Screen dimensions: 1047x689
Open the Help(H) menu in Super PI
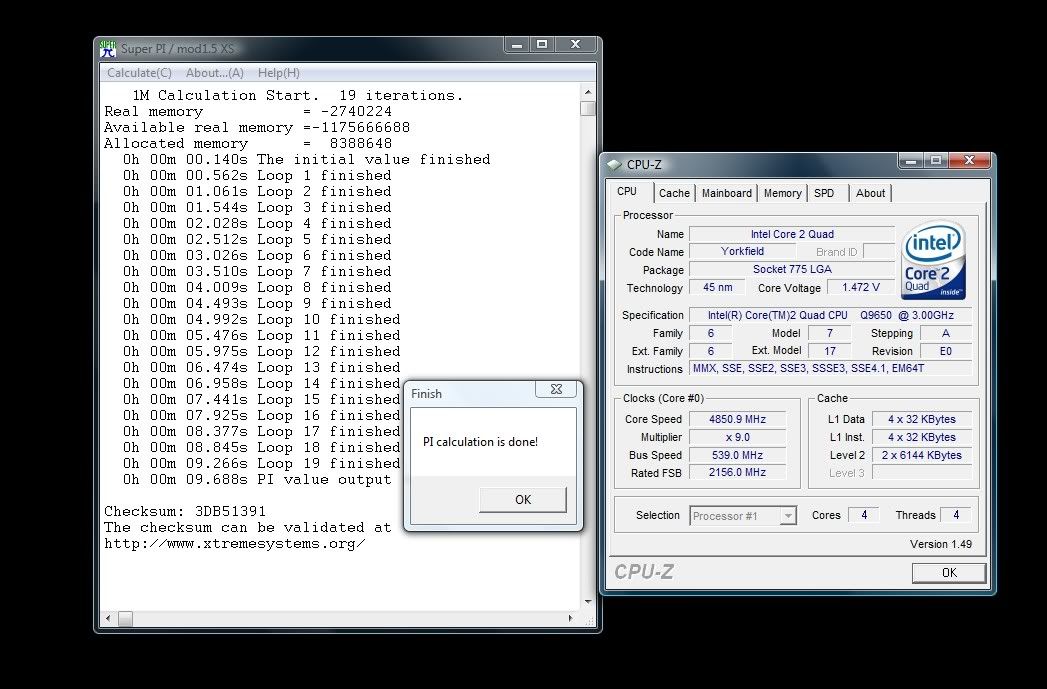(278, 73)
